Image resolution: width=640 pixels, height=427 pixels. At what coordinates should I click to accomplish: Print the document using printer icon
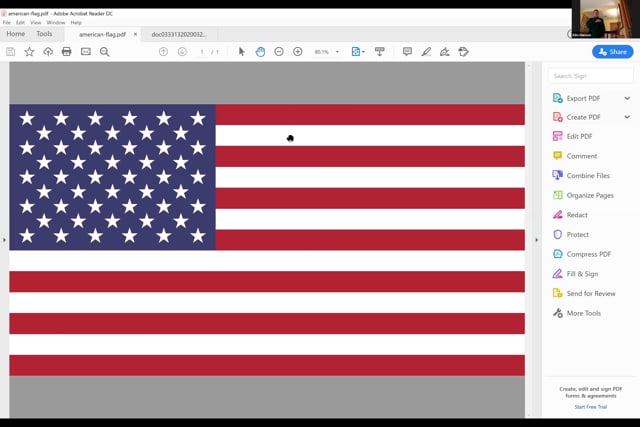pos(67,52)
